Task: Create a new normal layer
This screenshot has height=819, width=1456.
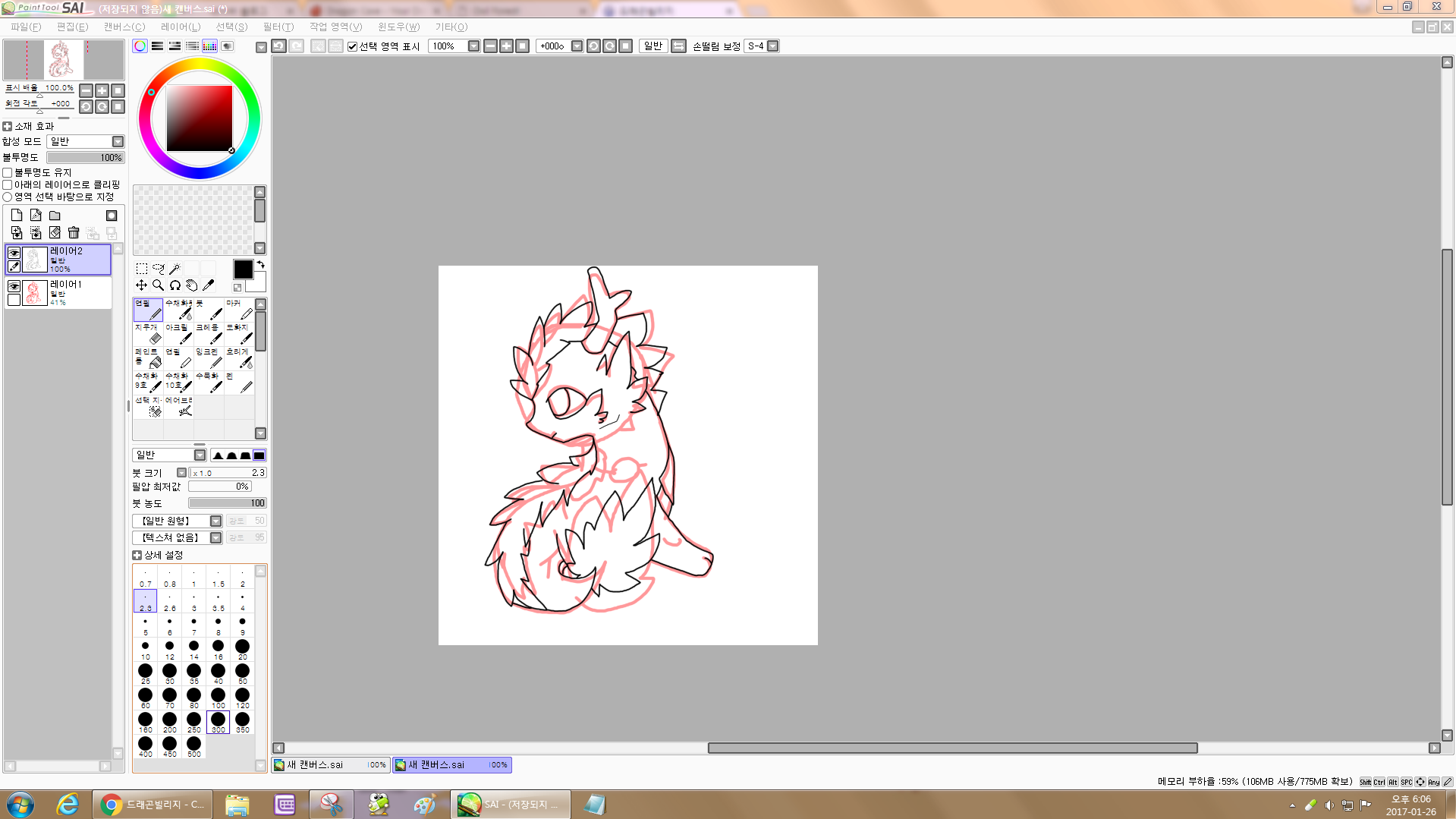Action: click(x=17, y=216)
